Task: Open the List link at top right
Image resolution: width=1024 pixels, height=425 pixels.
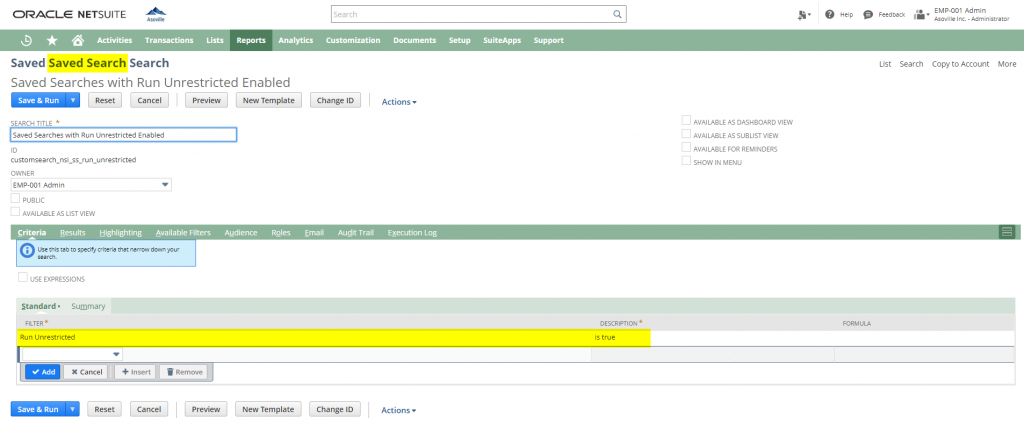Action: (885, 64)
